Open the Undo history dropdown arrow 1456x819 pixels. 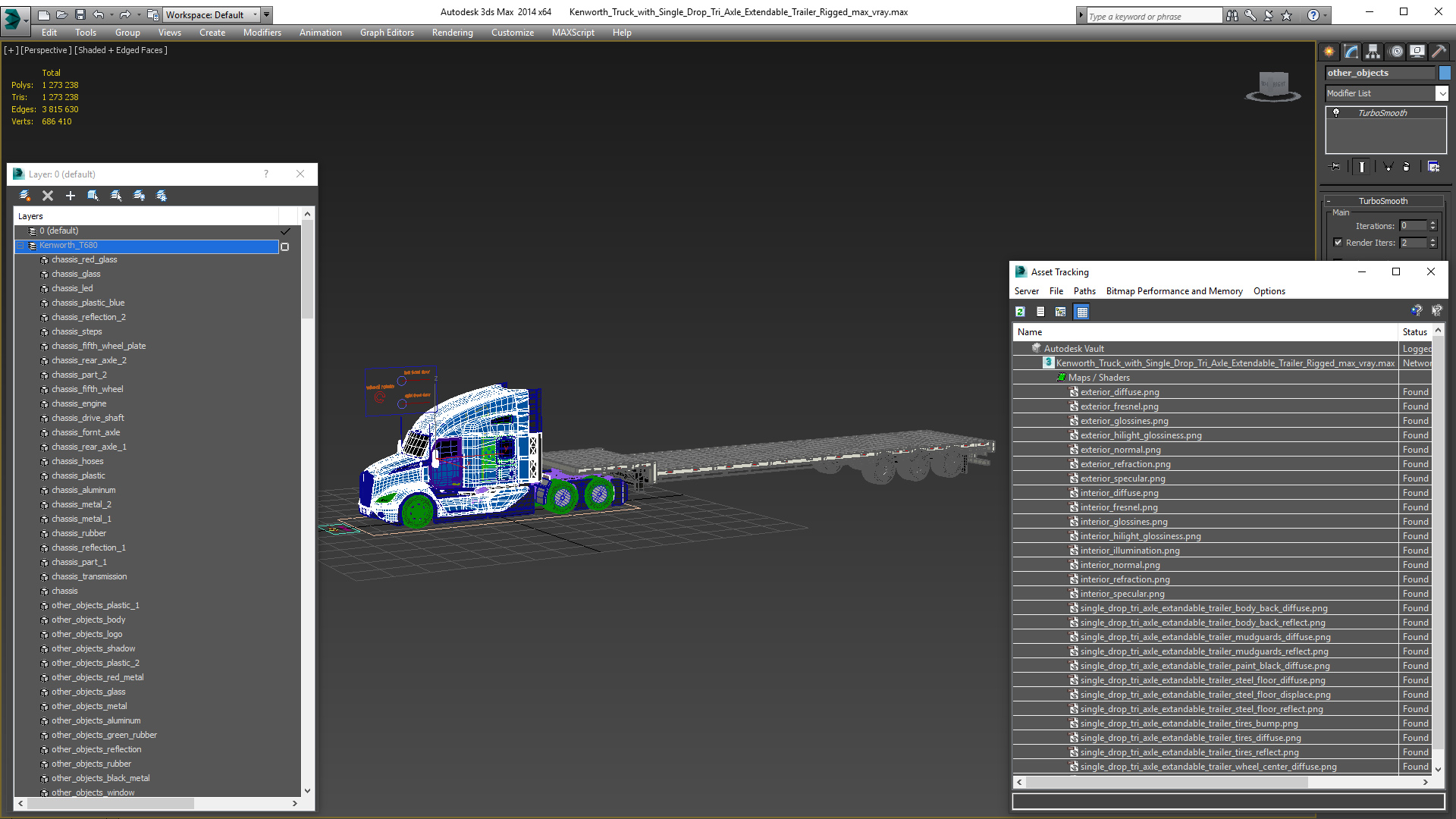[x=111, y=14]
